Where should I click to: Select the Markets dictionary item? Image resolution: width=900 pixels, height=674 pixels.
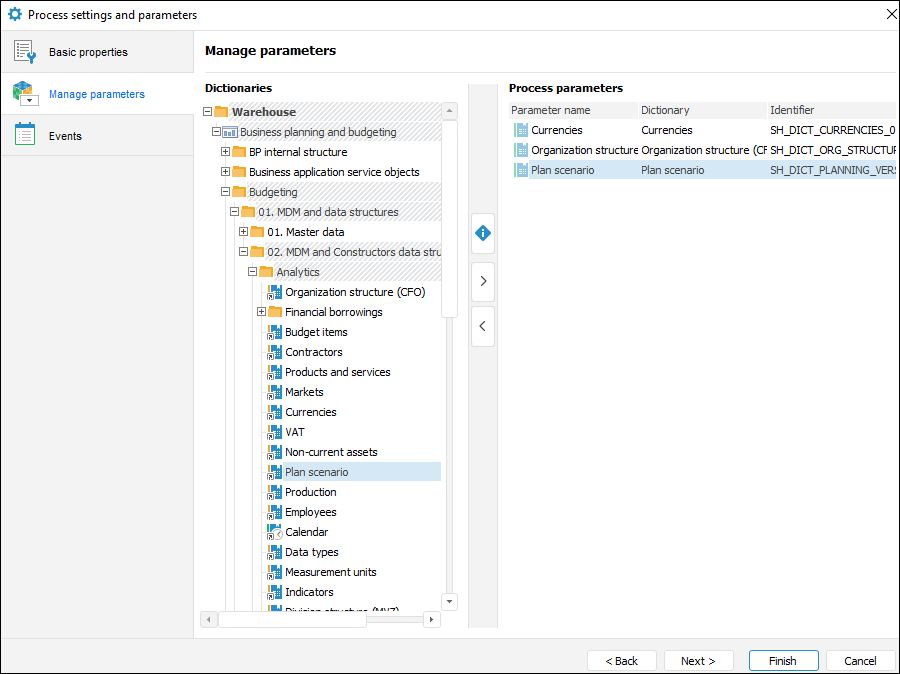click(x=304, y=392)
